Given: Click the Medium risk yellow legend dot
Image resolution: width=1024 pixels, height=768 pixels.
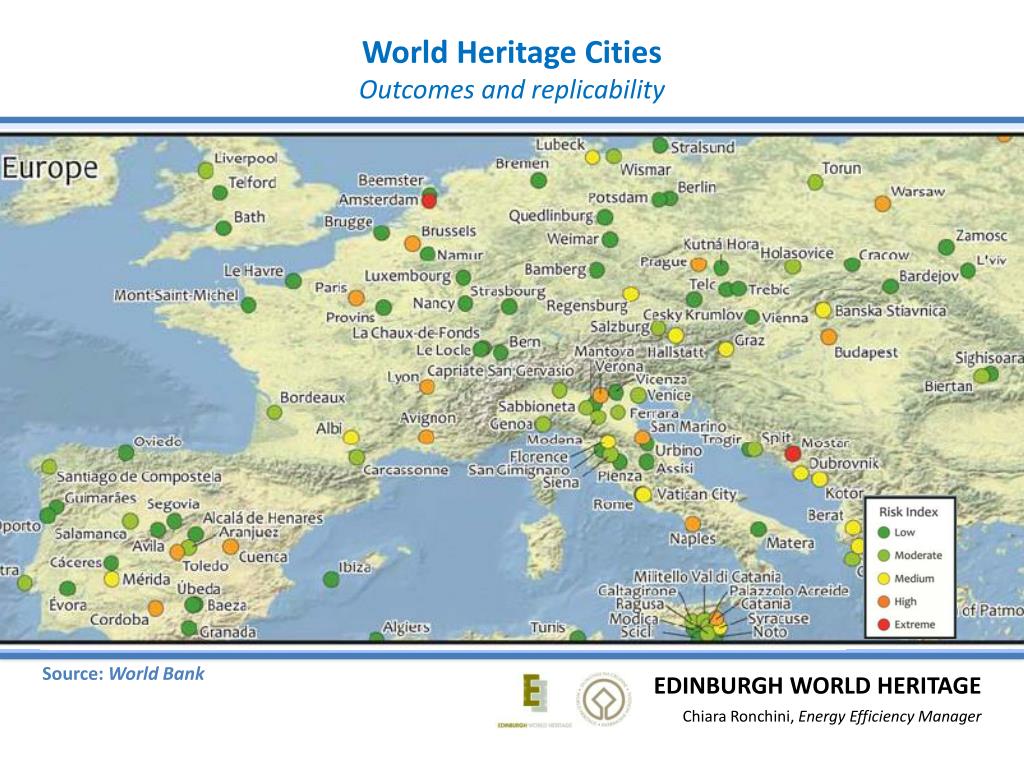Looking at the screenshot, I should click(x=884, y=579).
